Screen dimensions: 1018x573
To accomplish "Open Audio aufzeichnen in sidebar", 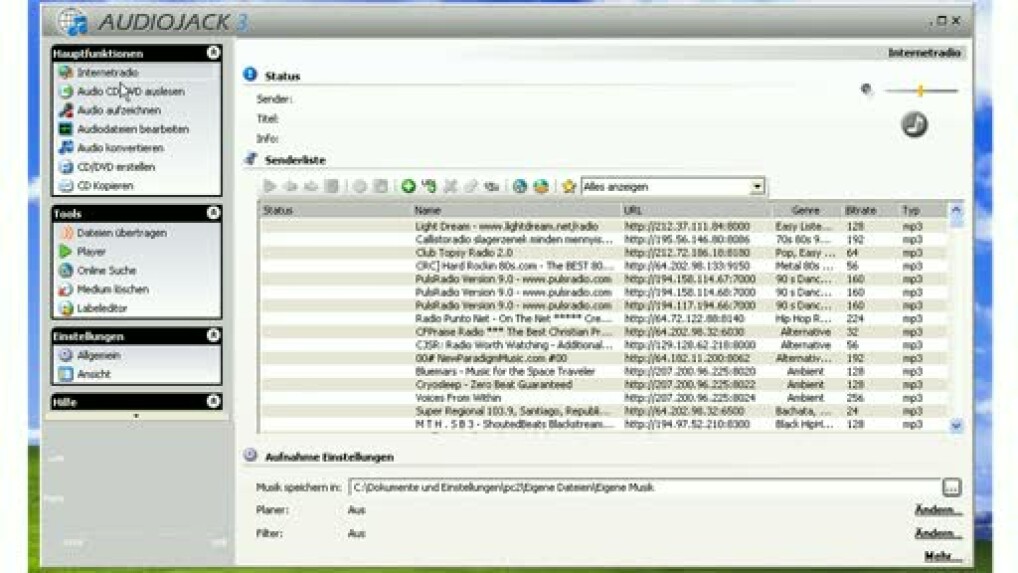I will click(118, 110).
